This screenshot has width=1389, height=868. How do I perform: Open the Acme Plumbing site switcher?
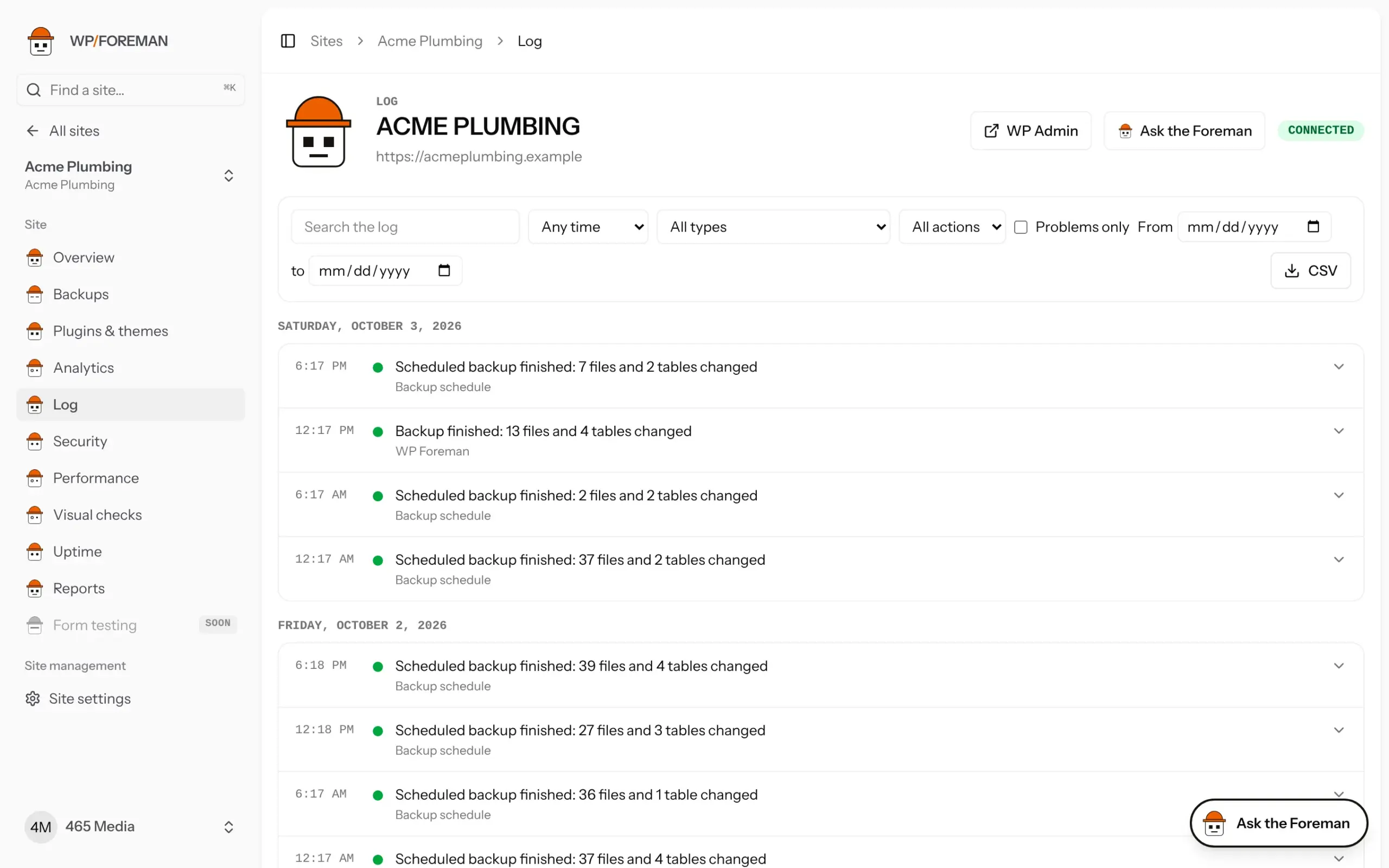131,175
